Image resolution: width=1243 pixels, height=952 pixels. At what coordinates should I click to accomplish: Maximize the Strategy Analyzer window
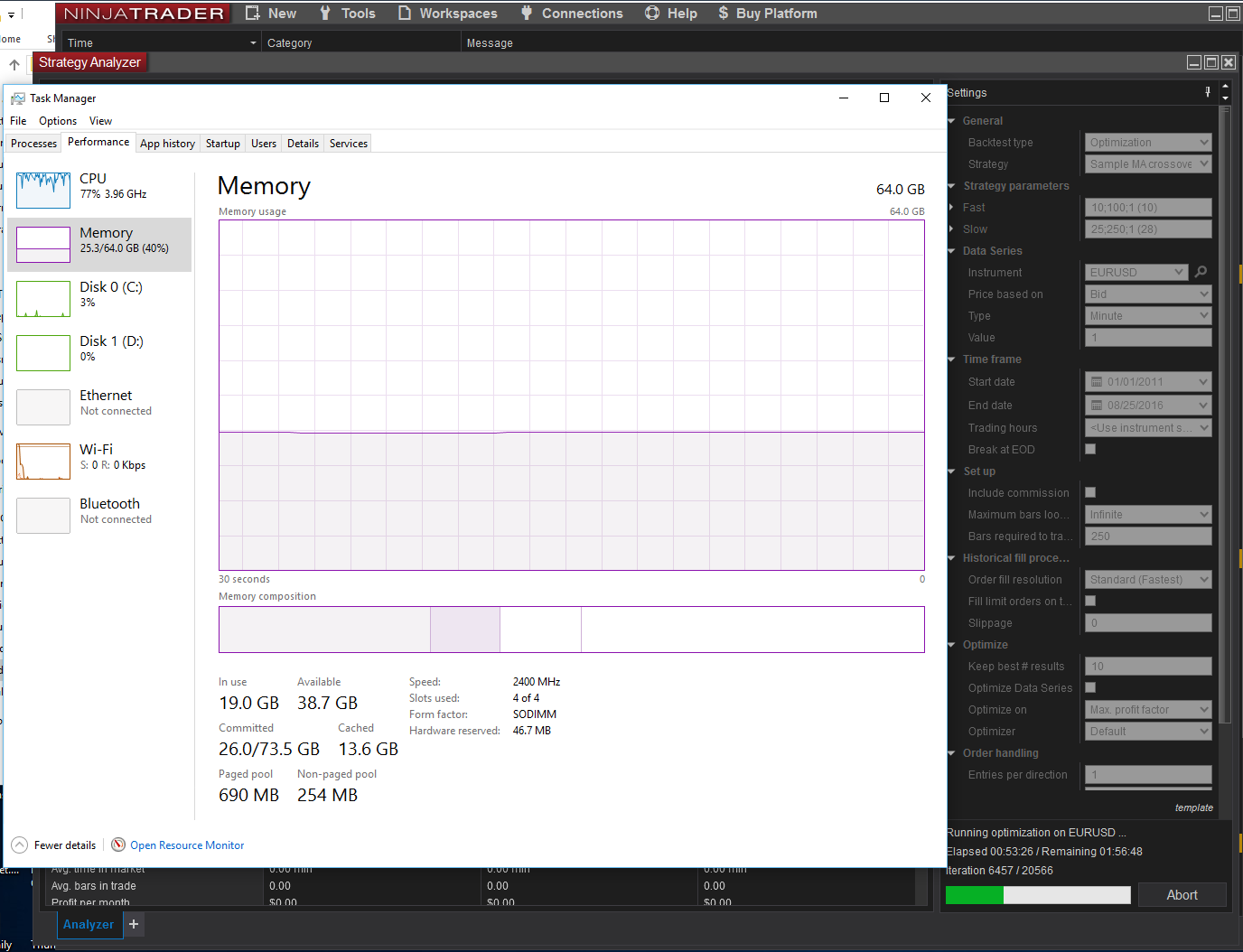point(1211,62)
